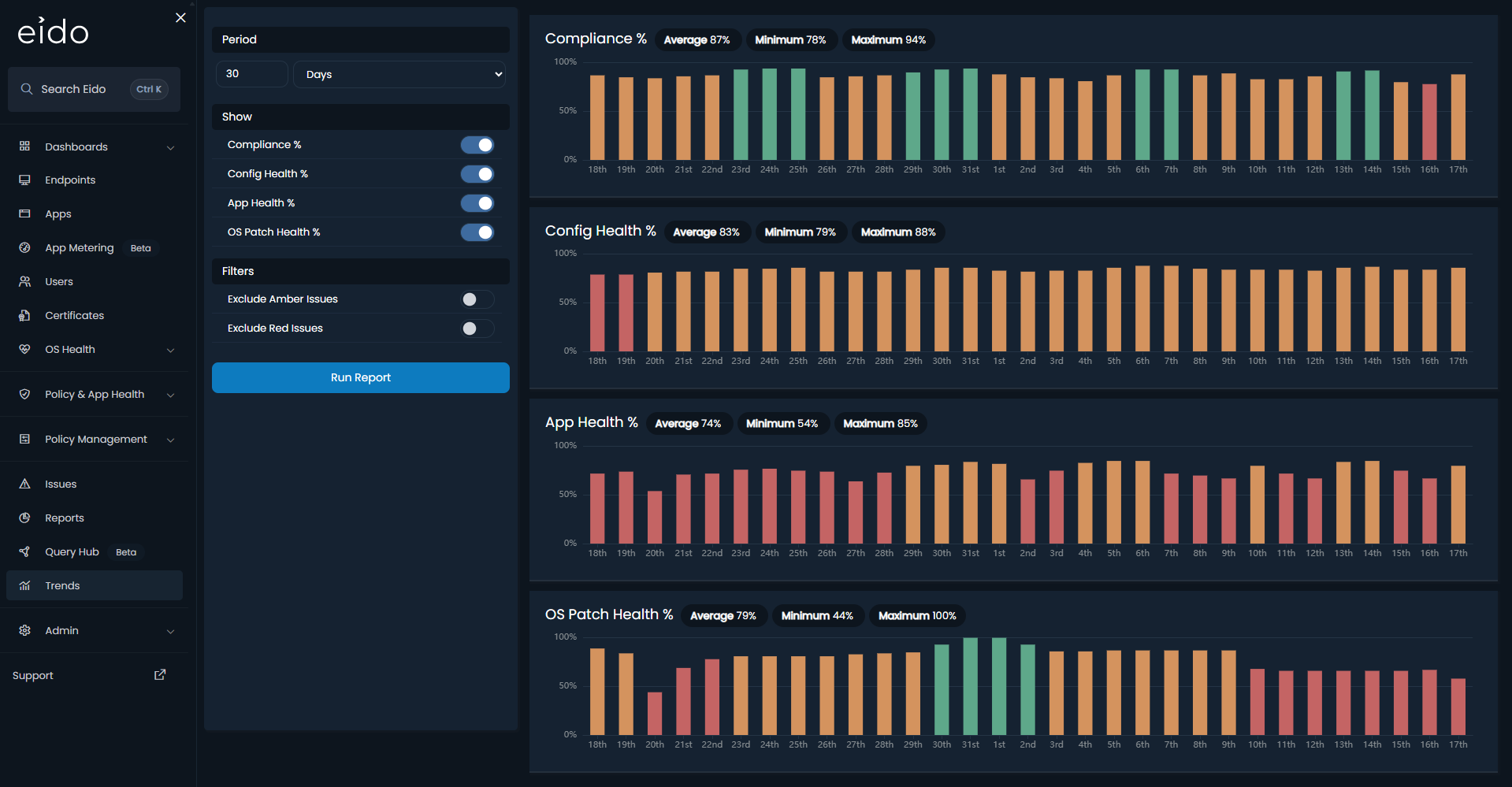Click the Beta badge beside App Metering
Viewport: 1512px width, 787px height.
[x=141, y=248]
